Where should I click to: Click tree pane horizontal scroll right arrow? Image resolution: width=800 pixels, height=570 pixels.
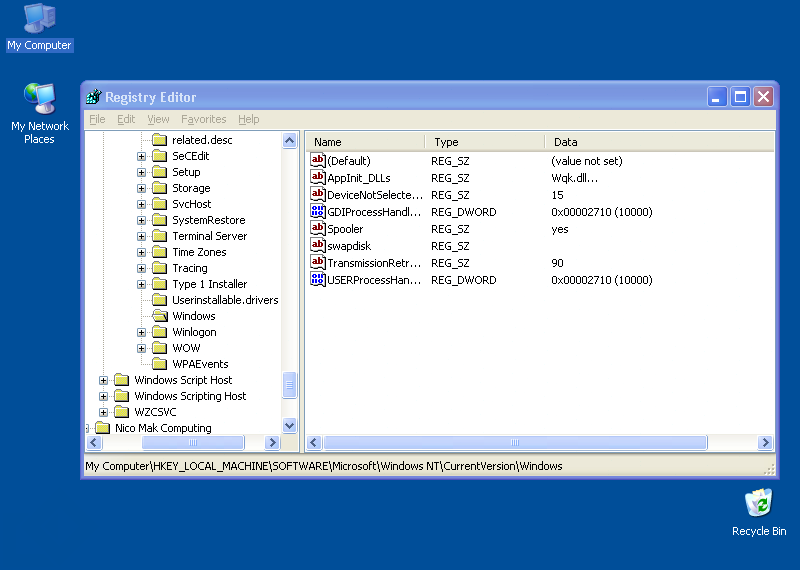[272, 442]
